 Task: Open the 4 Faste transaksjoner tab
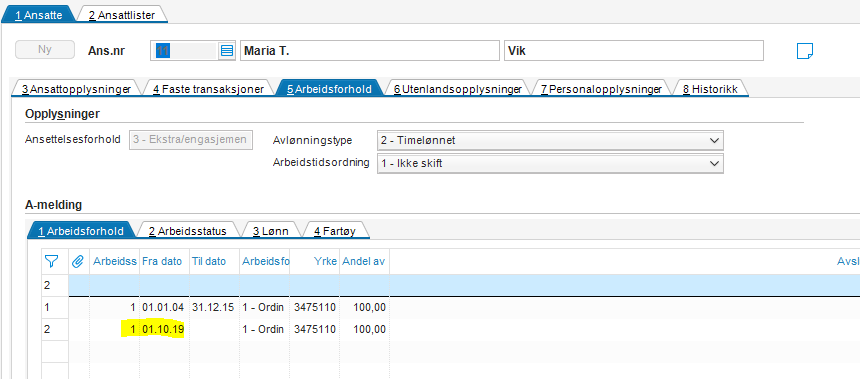click(x=208, y=89)
